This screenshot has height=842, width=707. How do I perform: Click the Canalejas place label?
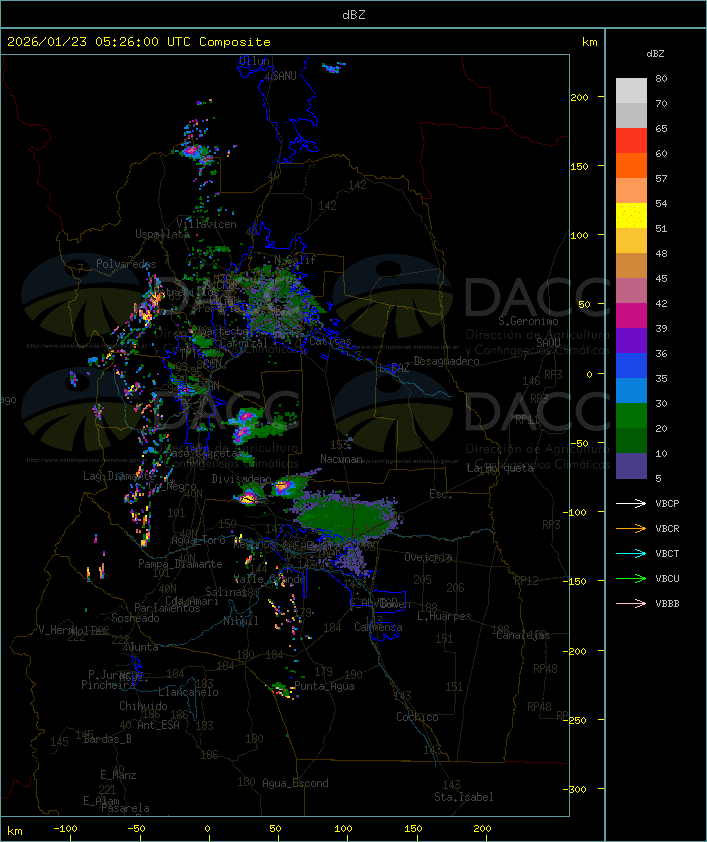click(x=523, y=635)
